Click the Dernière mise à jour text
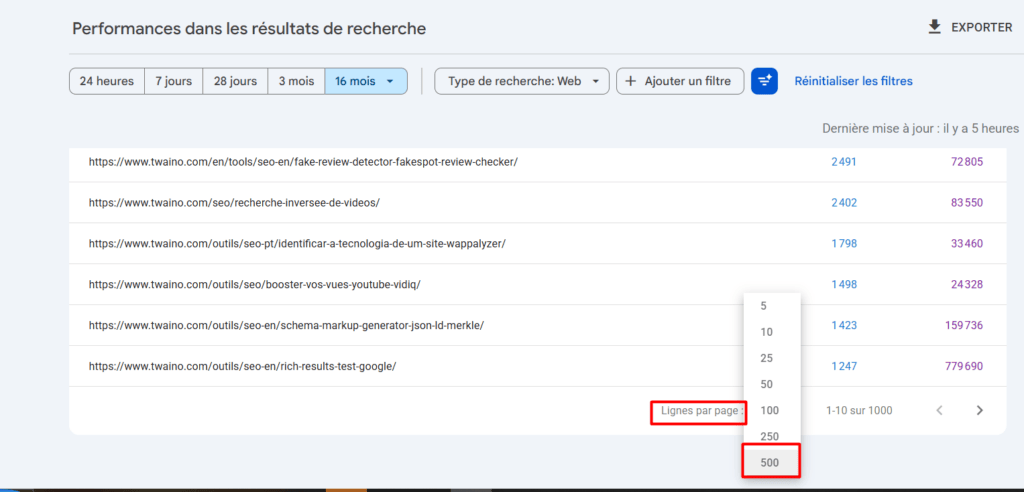The height and width of the screenshot is (492, 1024). (920, 128)
